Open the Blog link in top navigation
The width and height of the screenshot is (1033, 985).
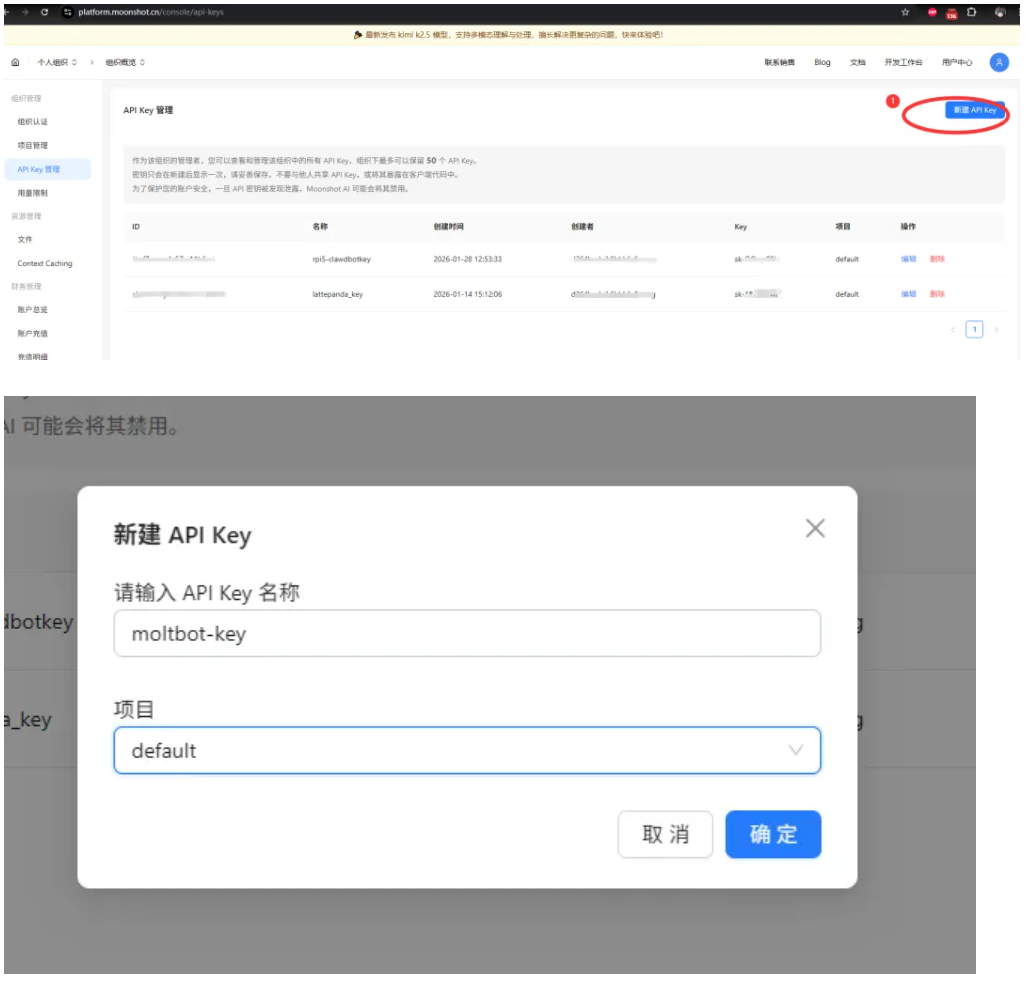click(822, 62)
